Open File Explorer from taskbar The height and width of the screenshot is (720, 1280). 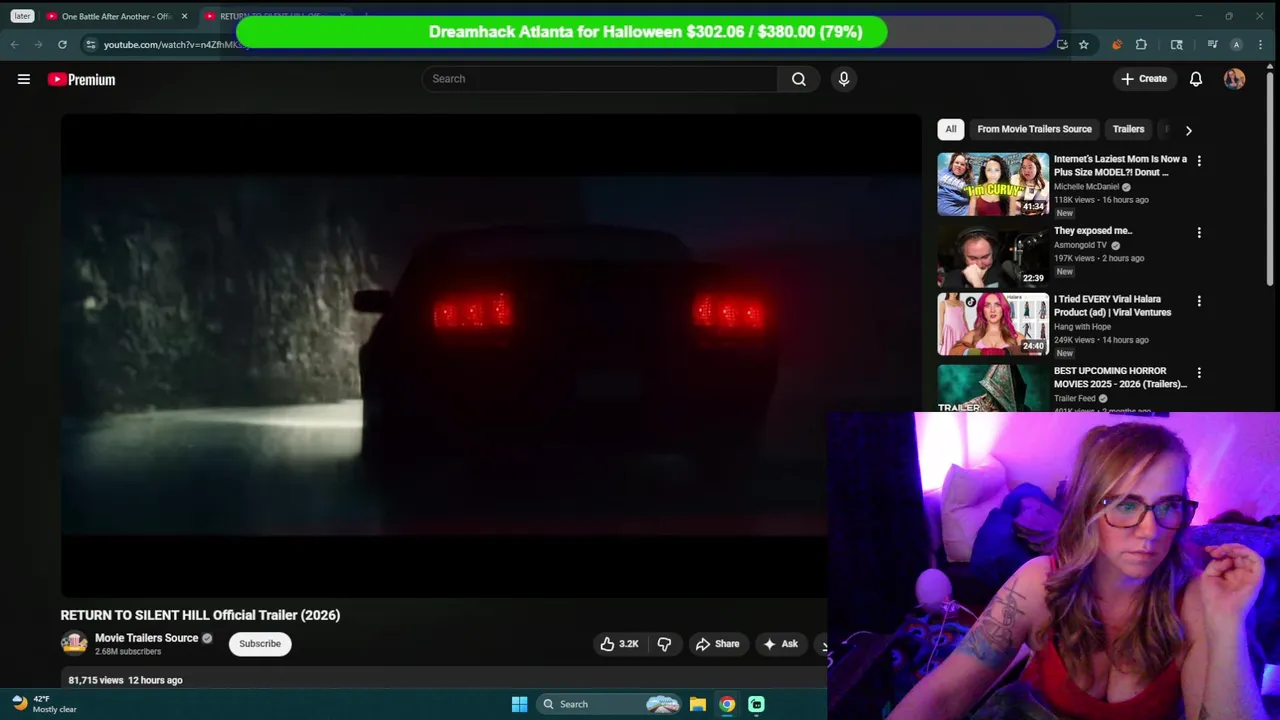coord(698,704)
